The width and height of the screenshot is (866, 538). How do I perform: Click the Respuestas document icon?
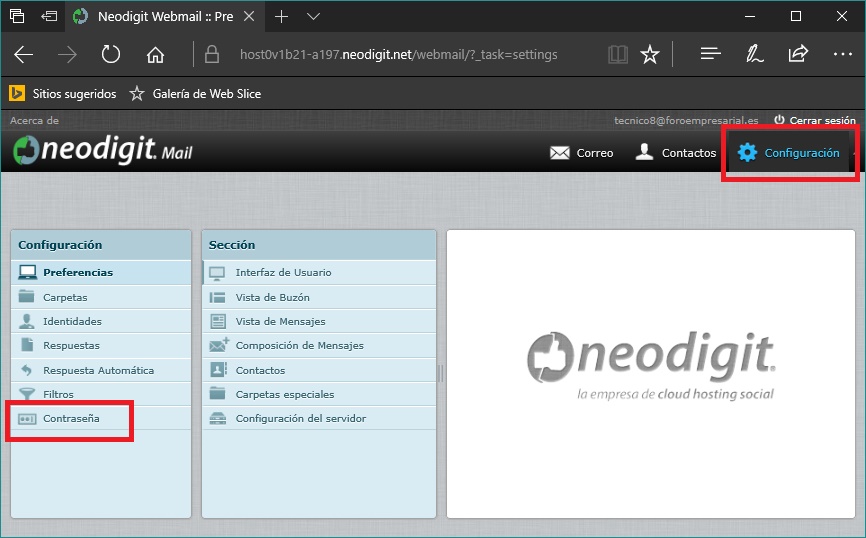click(x=27, y=345)
